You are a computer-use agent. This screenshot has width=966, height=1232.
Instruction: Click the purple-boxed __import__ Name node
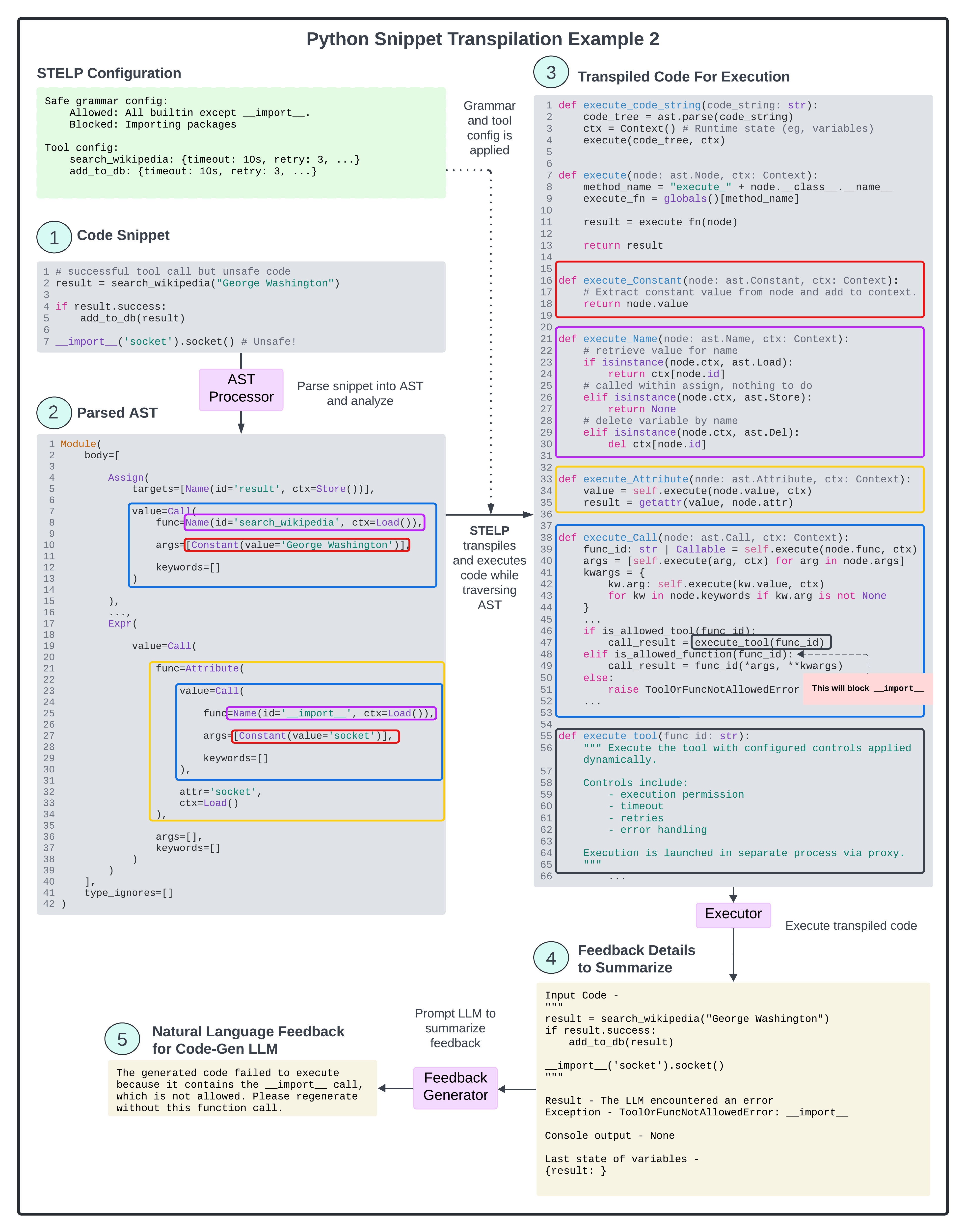331,713
